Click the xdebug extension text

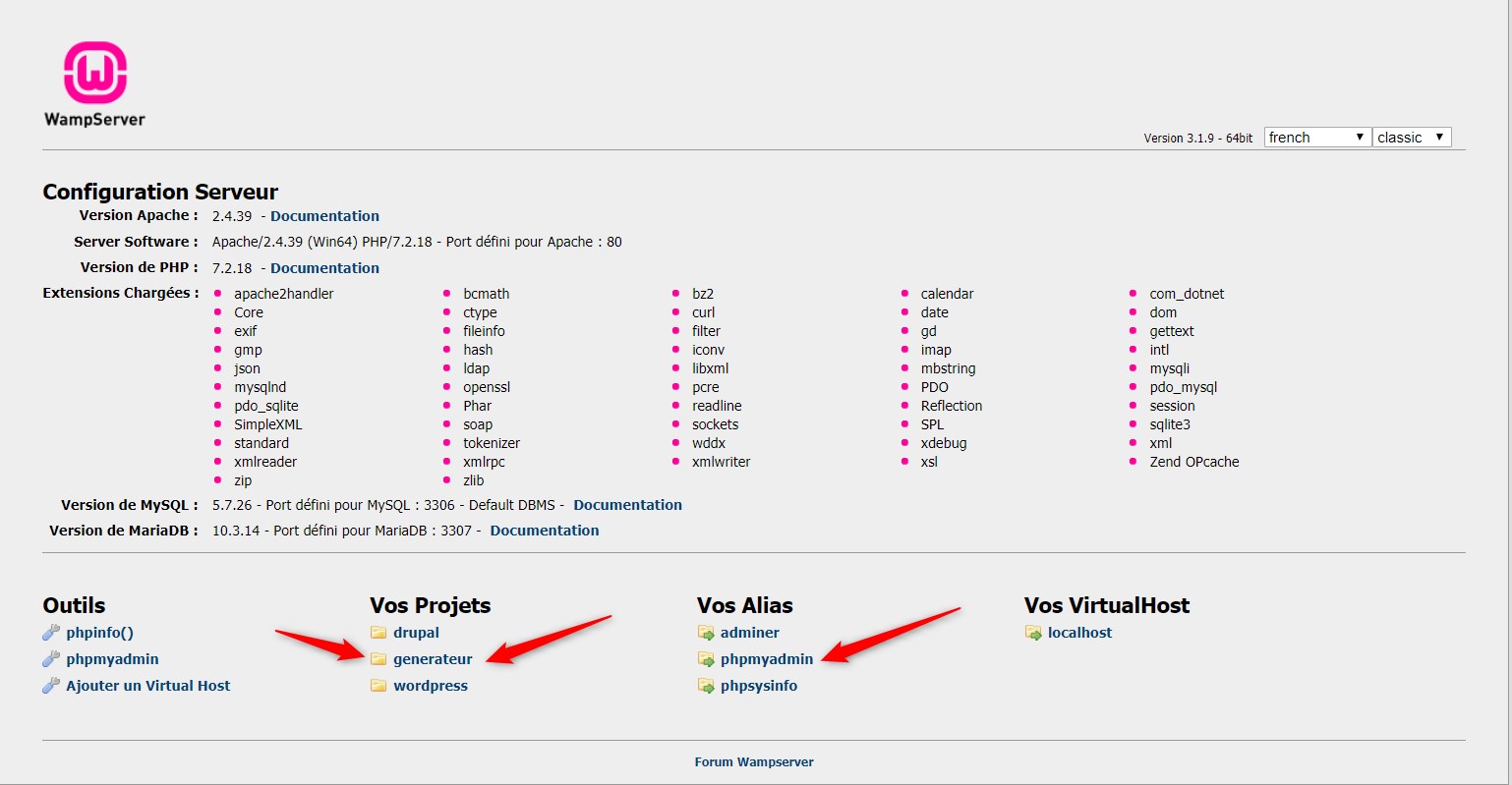pyautogui.click(x=944, y=443)
